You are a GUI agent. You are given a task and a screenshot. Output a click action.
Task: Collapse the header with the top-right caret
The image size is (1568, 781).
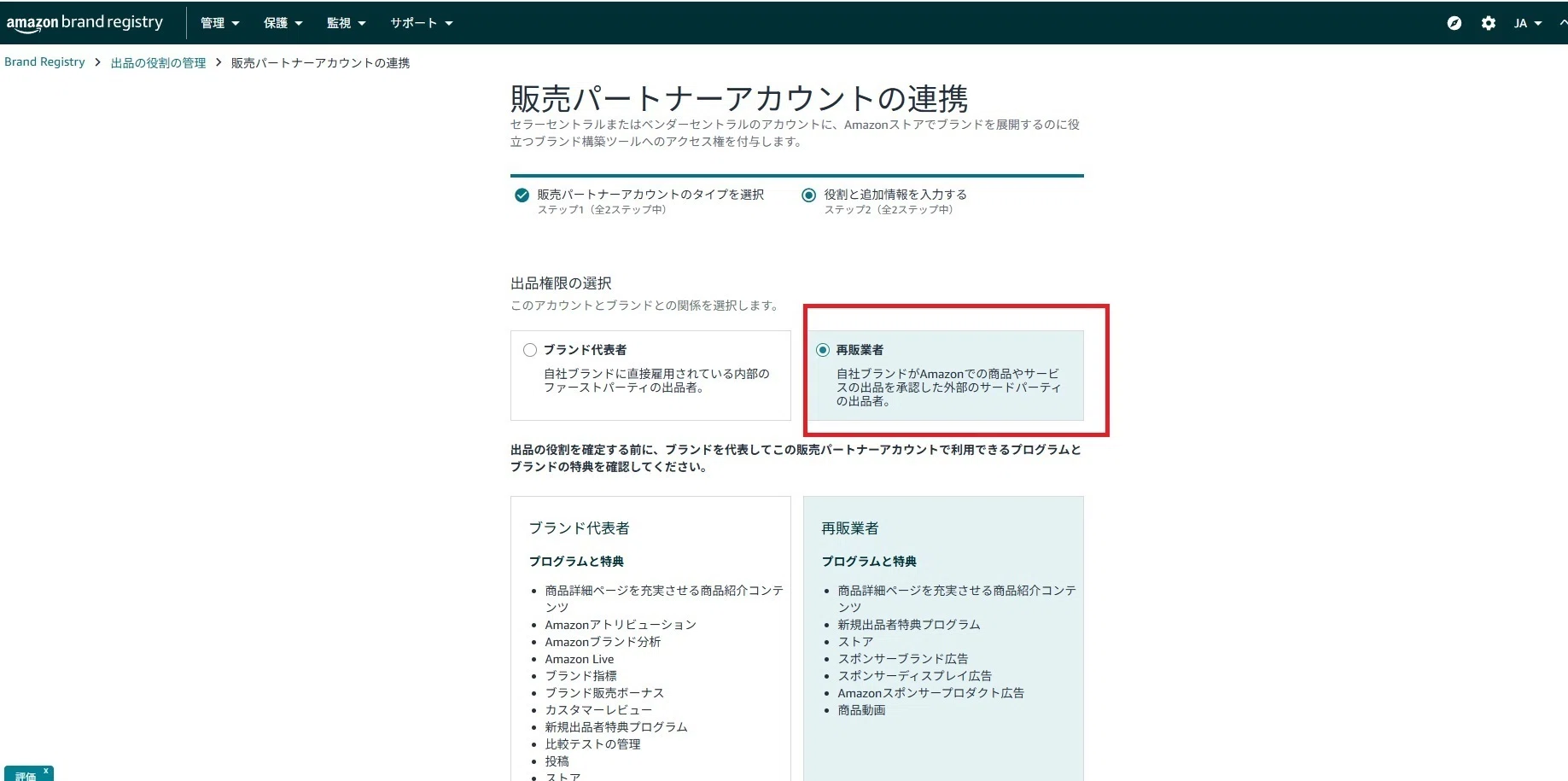click(1562, 23)
